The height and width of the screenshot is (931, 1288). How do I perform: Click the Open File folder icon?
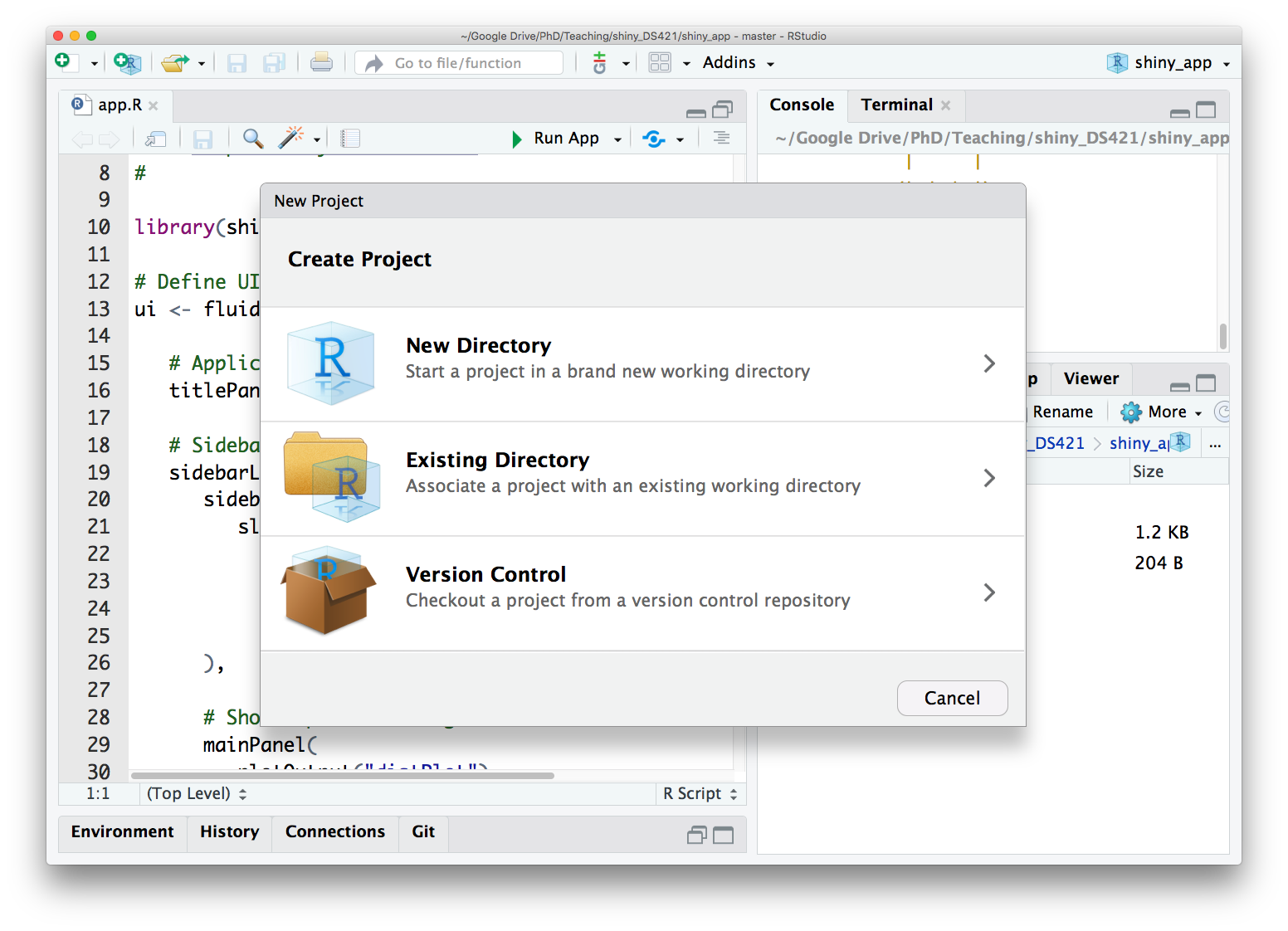click(175, 62)
